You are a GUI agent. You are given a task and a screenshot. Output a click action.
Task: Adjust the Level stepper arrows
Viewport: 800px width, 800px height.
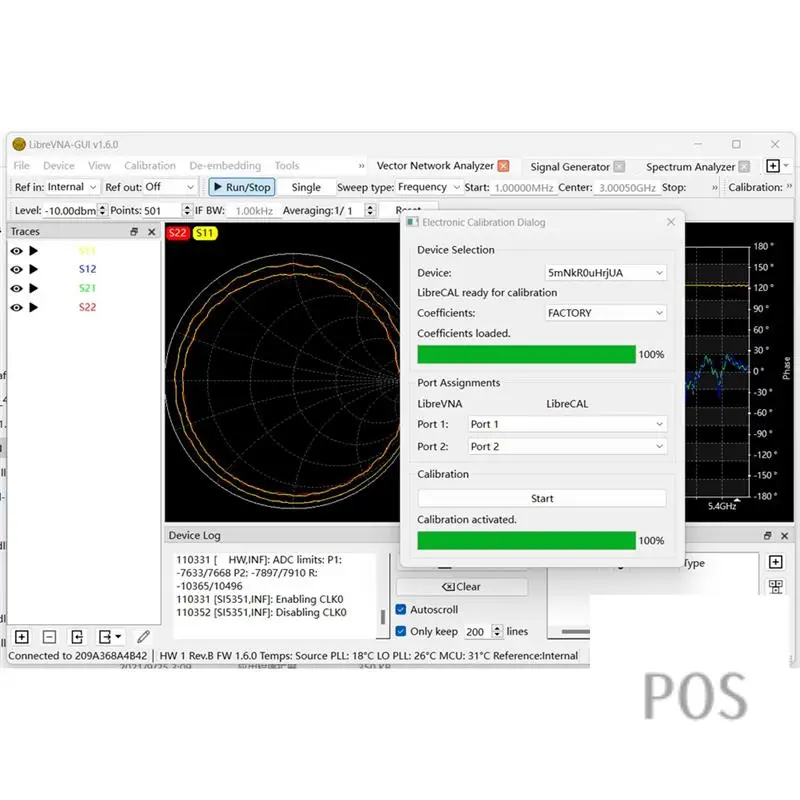[103, 210]
